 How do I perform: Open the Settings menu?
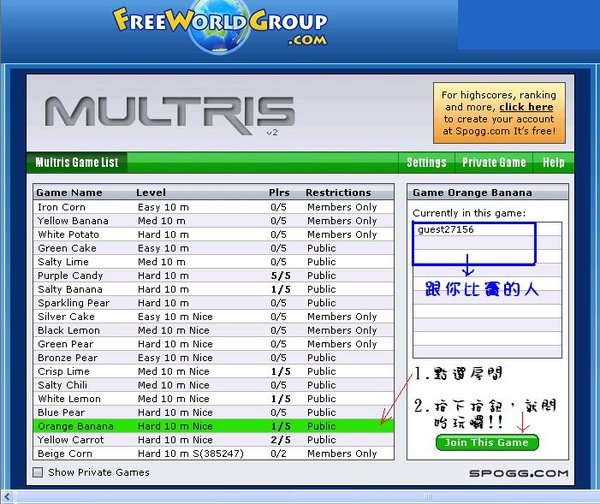tap(426, 163)
